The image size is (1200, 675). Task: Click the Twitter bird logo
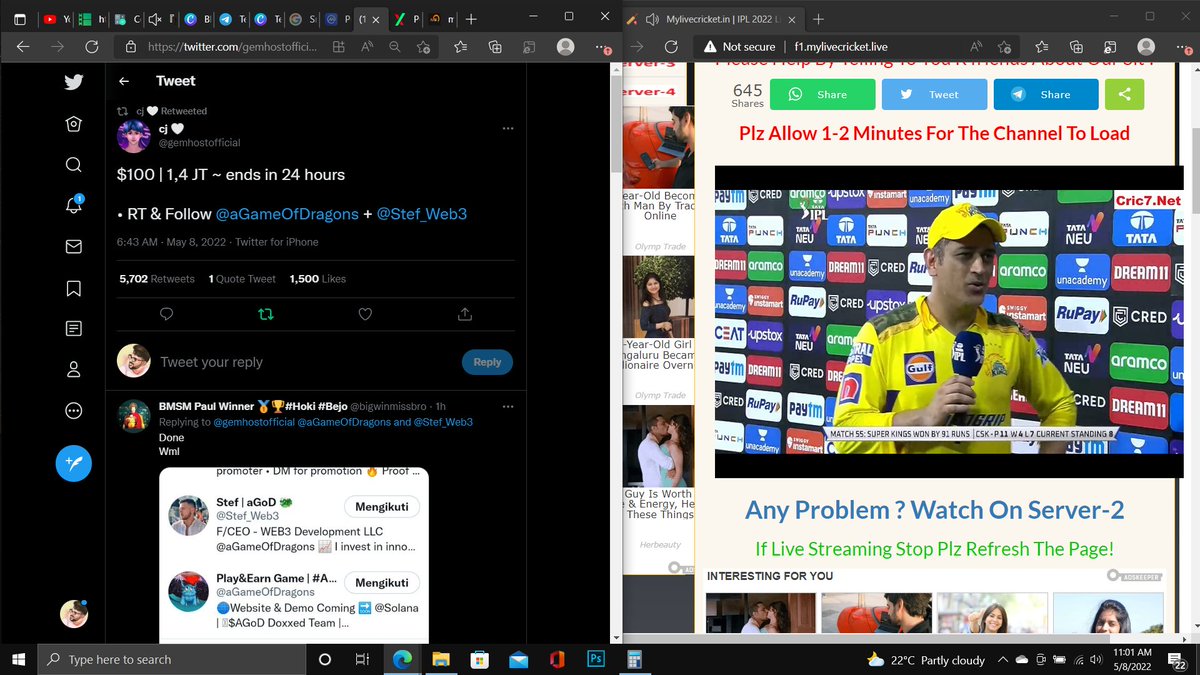[x=73, y=82]
